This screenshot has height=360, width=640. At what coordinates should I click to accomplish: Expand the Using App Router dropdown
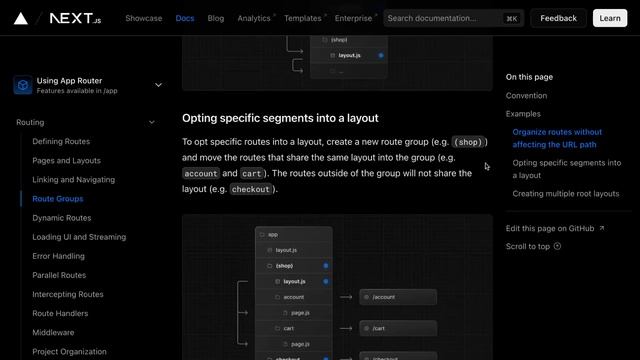click(158, 85)
